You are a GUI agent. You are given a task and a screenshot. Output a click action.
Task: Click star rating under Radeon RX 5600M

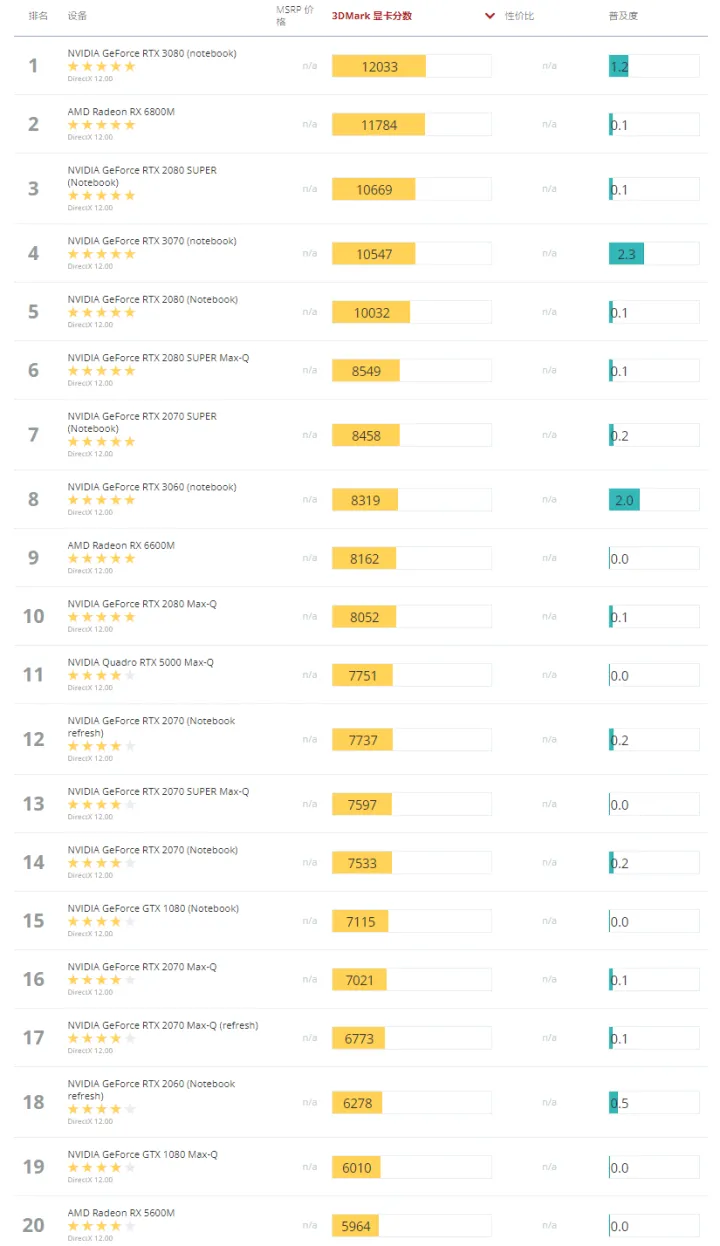[101, 1226]
